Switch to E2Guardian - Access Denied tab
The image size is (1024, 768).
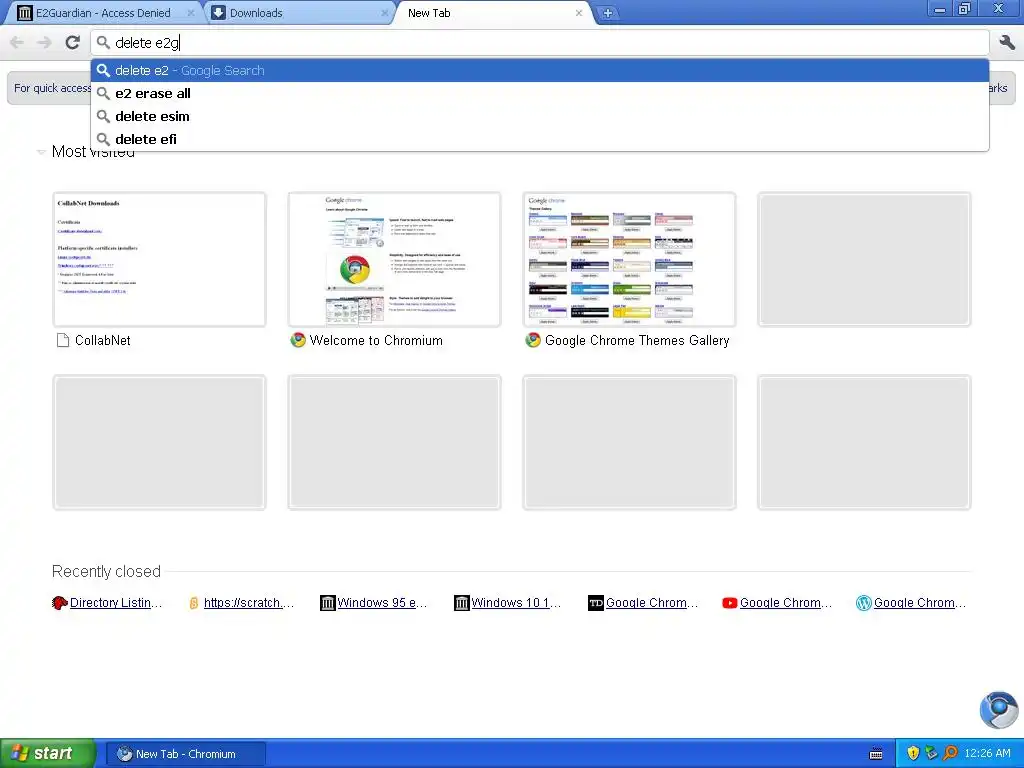[103, 13]
